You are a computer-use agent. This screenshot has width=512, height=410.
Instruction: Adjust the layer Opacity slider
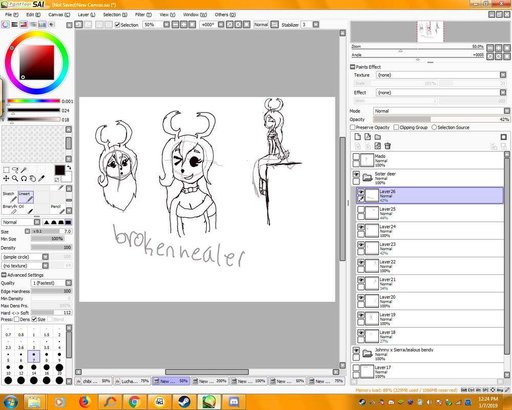441,119
